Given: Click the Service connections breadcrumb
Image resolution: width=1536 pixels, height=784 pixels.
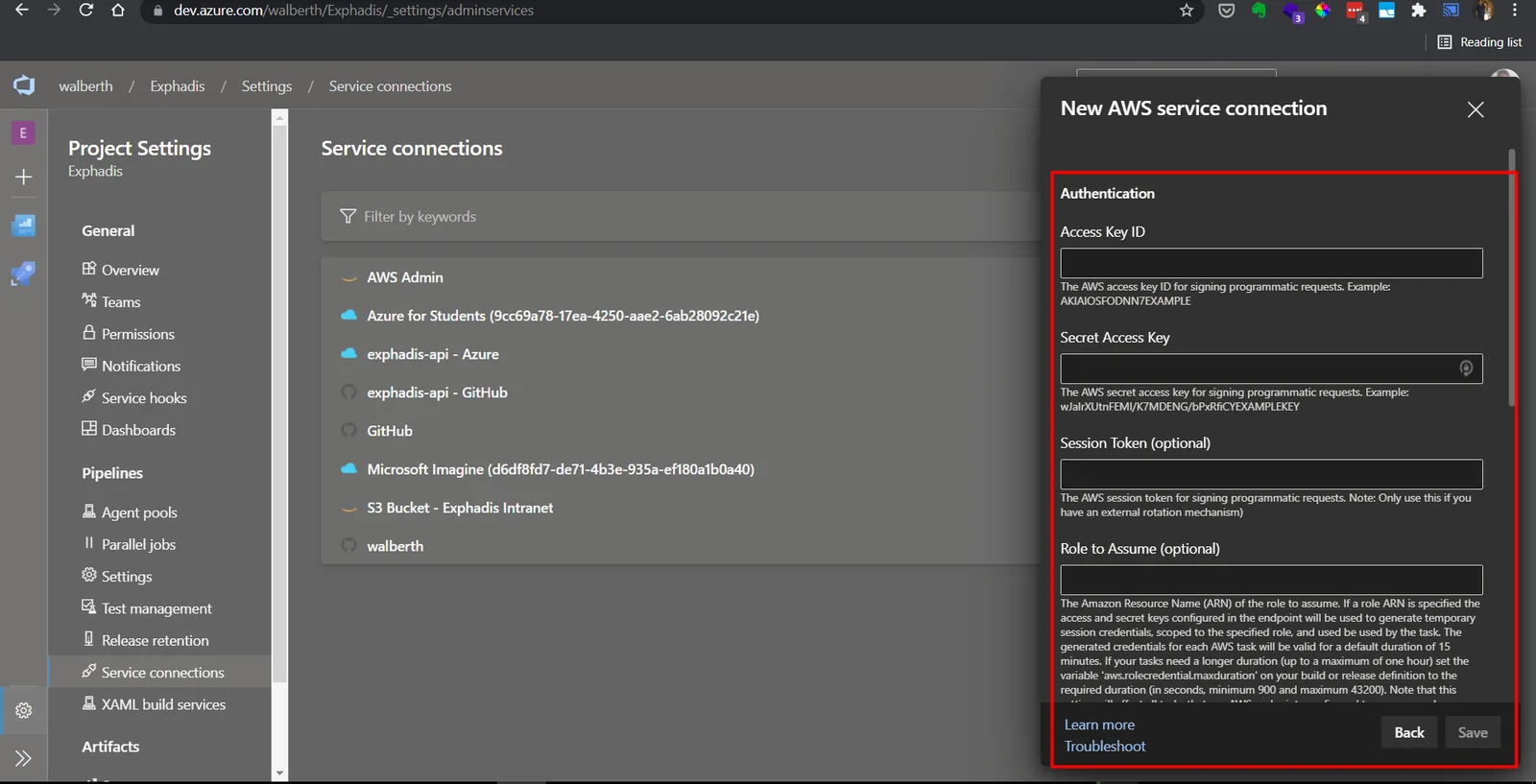Looking at the screenshot, I should (390, 86).
